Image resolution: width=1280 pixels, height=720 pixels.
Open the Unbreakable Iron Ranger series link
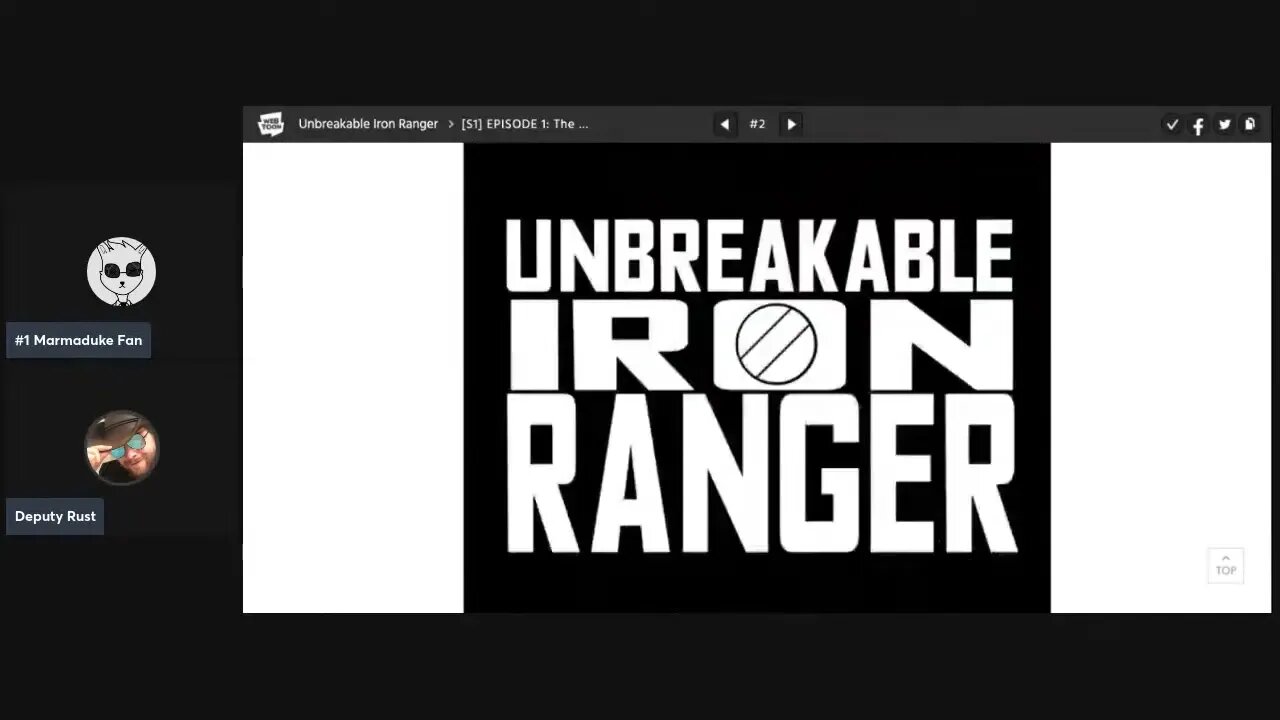[368, 124]
